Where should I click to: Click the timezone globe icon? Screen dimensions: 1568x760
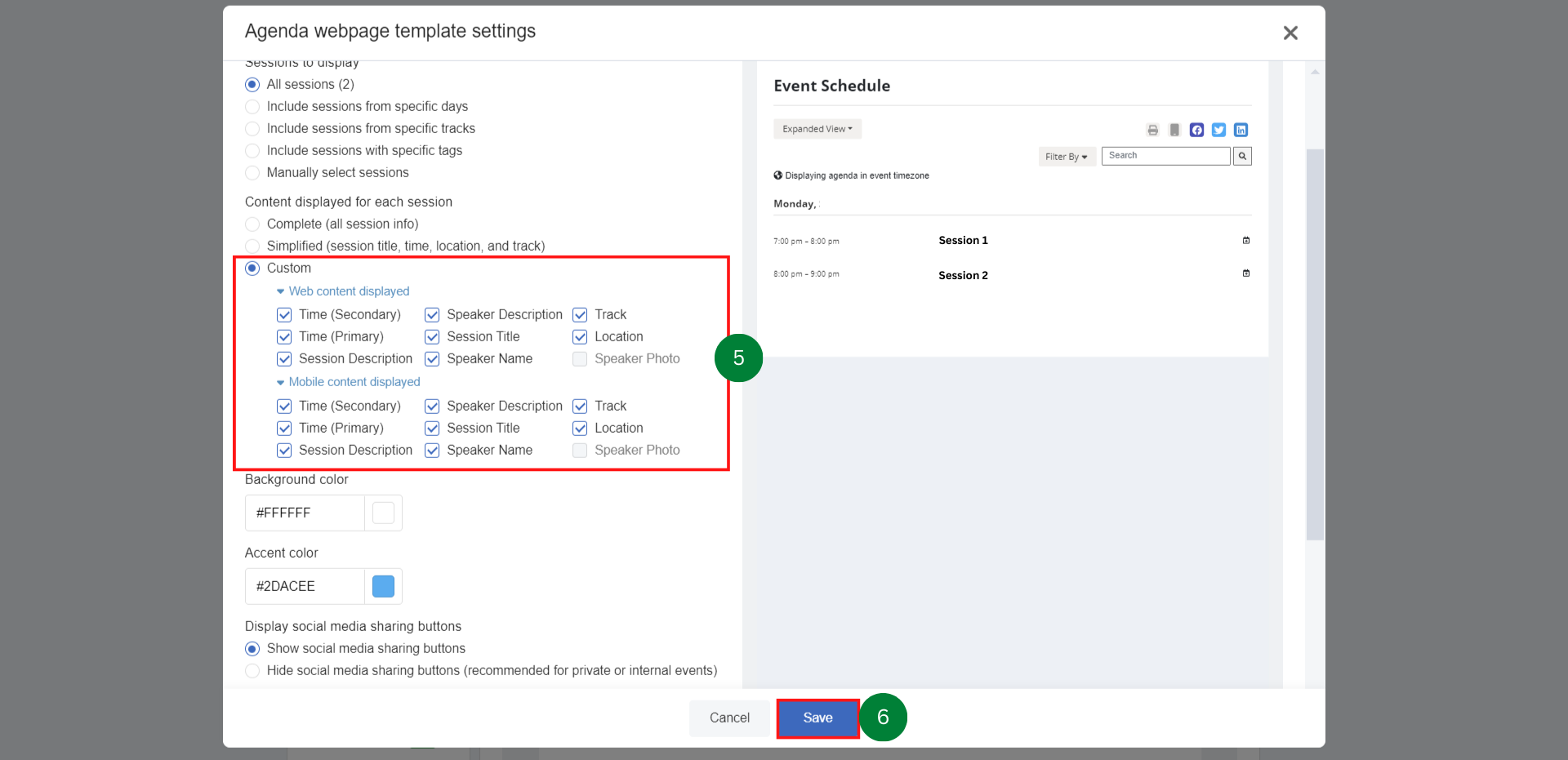(x=777, y=175)
